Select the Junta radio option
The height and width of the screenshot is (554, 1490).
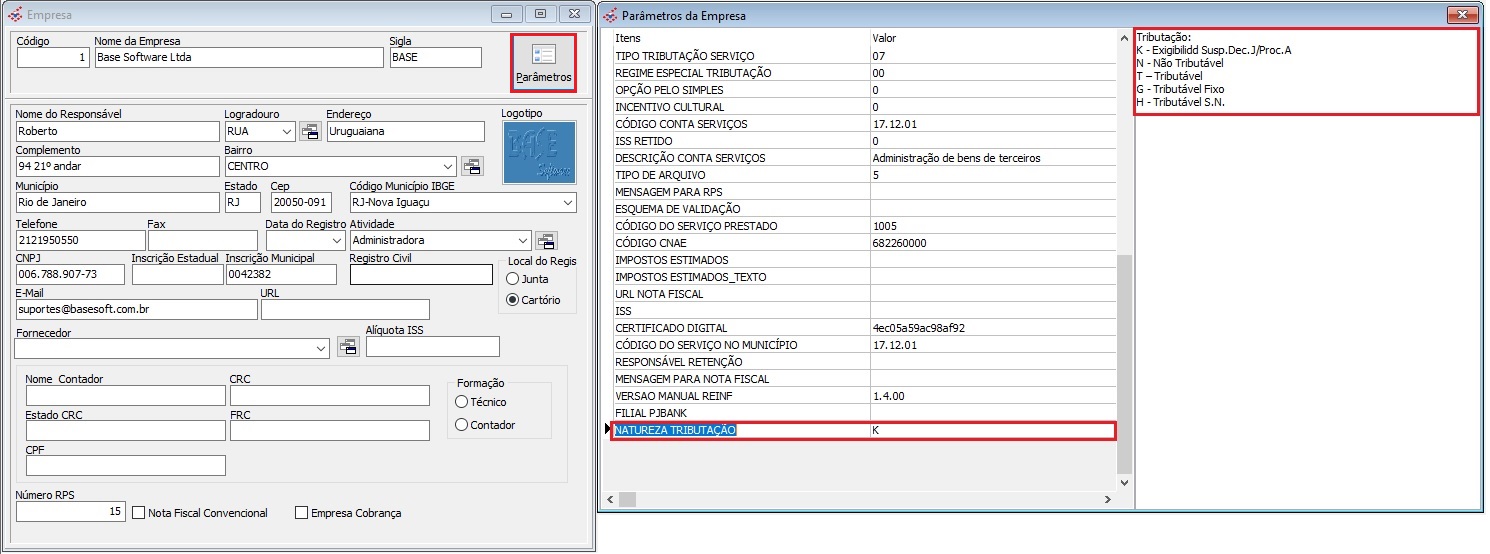[x=513, y=279]
